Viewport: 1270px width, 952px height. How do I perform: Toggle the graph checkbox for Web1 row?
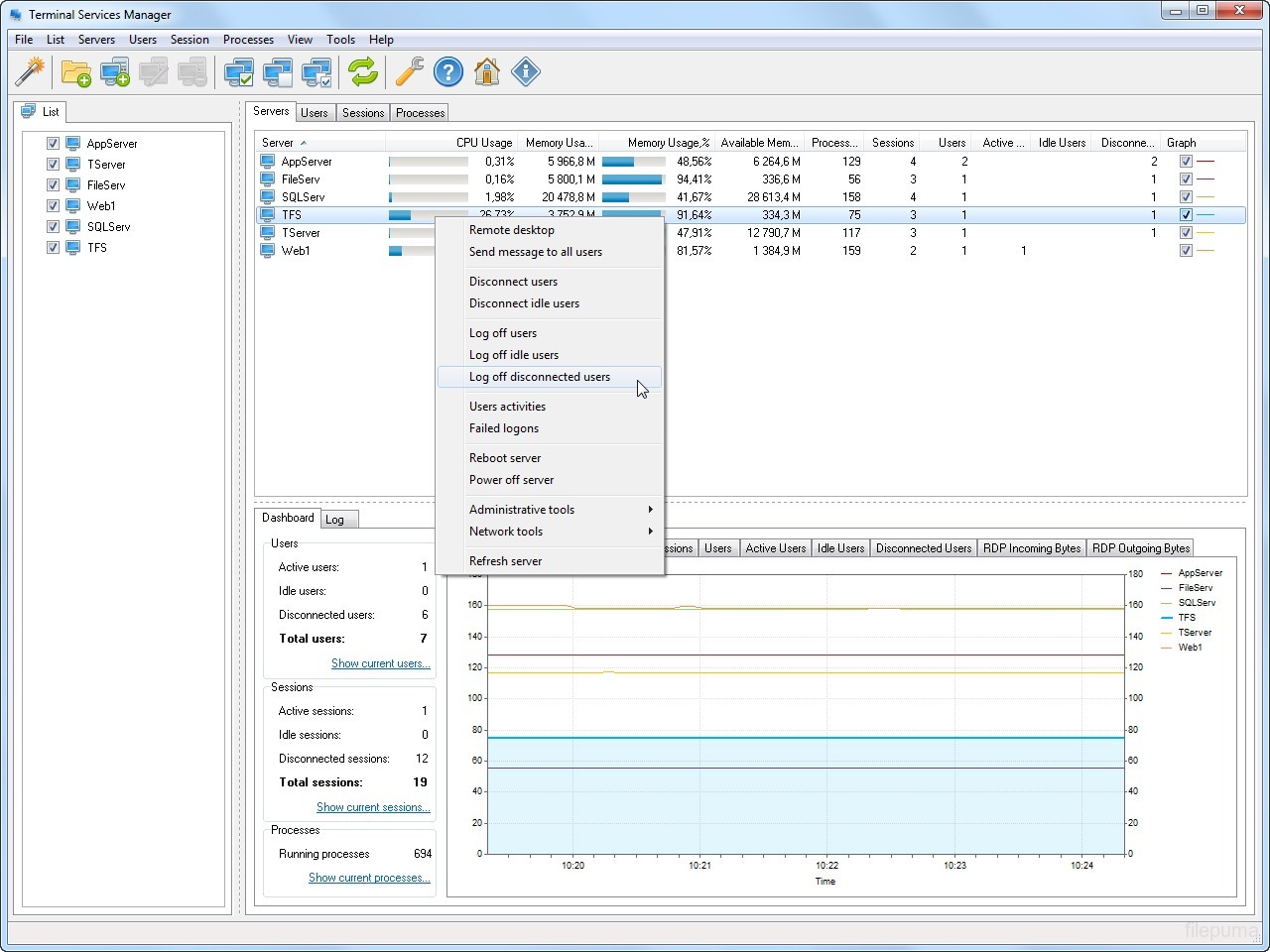coord(1186,251)
